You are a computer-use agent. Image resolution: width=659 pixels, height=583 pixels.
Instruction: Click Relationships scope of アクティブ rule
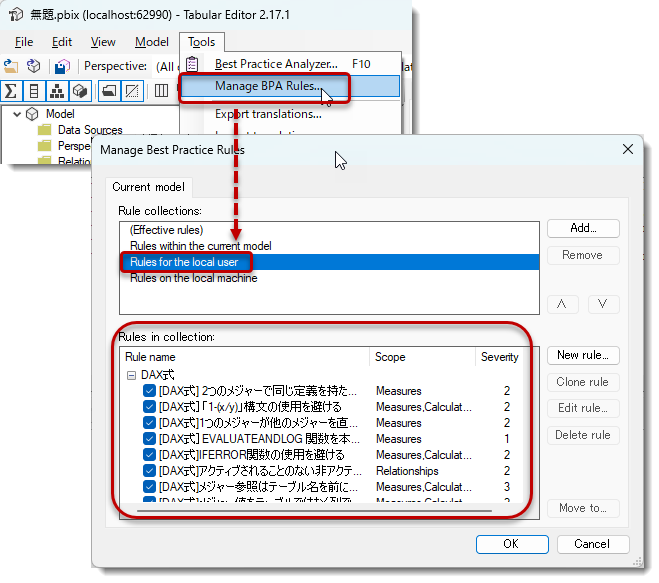coord(407,471)
